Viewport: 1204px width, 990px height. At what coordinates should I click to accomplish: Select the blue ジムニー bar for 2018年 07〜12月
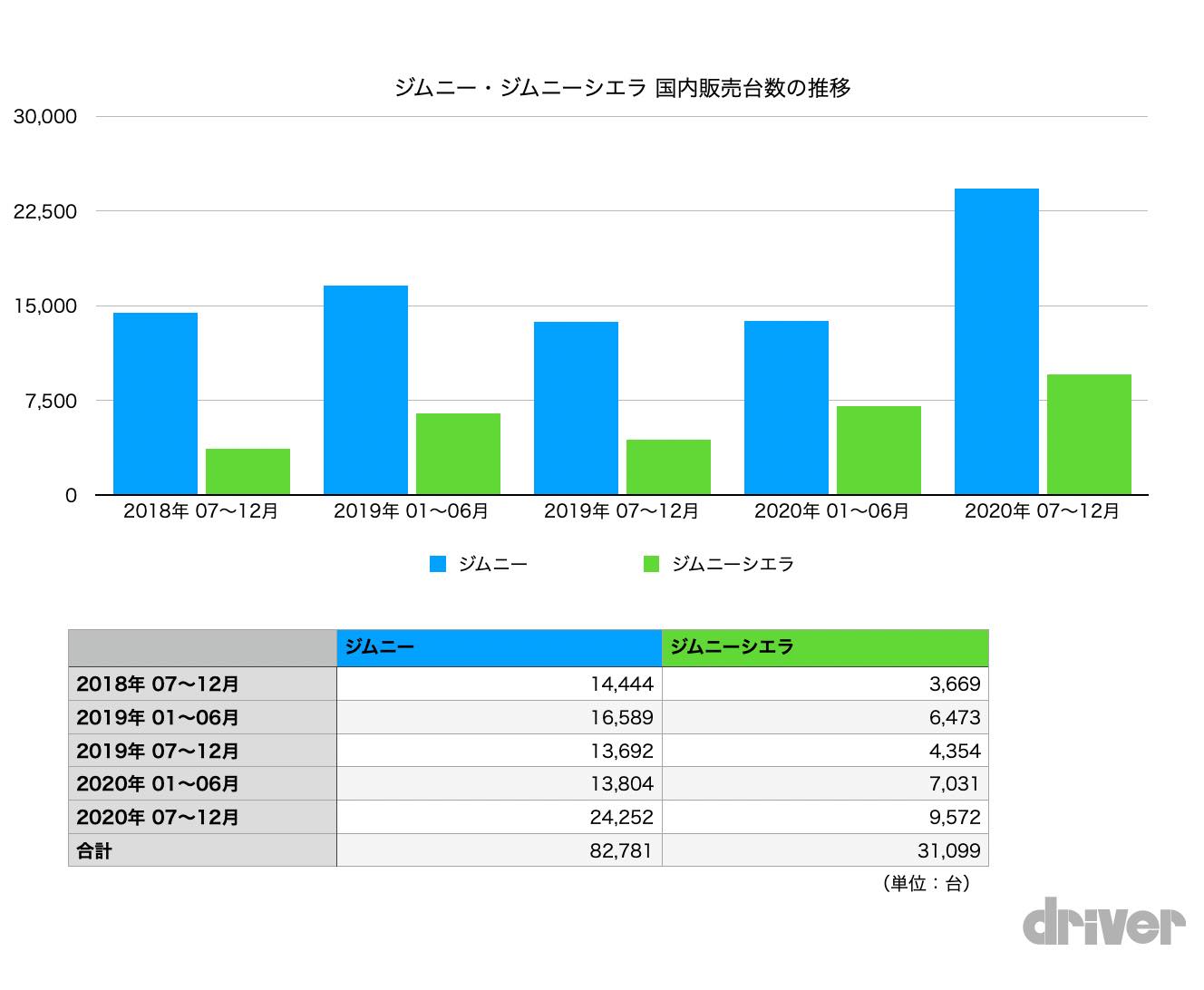(x=155, y=403)
